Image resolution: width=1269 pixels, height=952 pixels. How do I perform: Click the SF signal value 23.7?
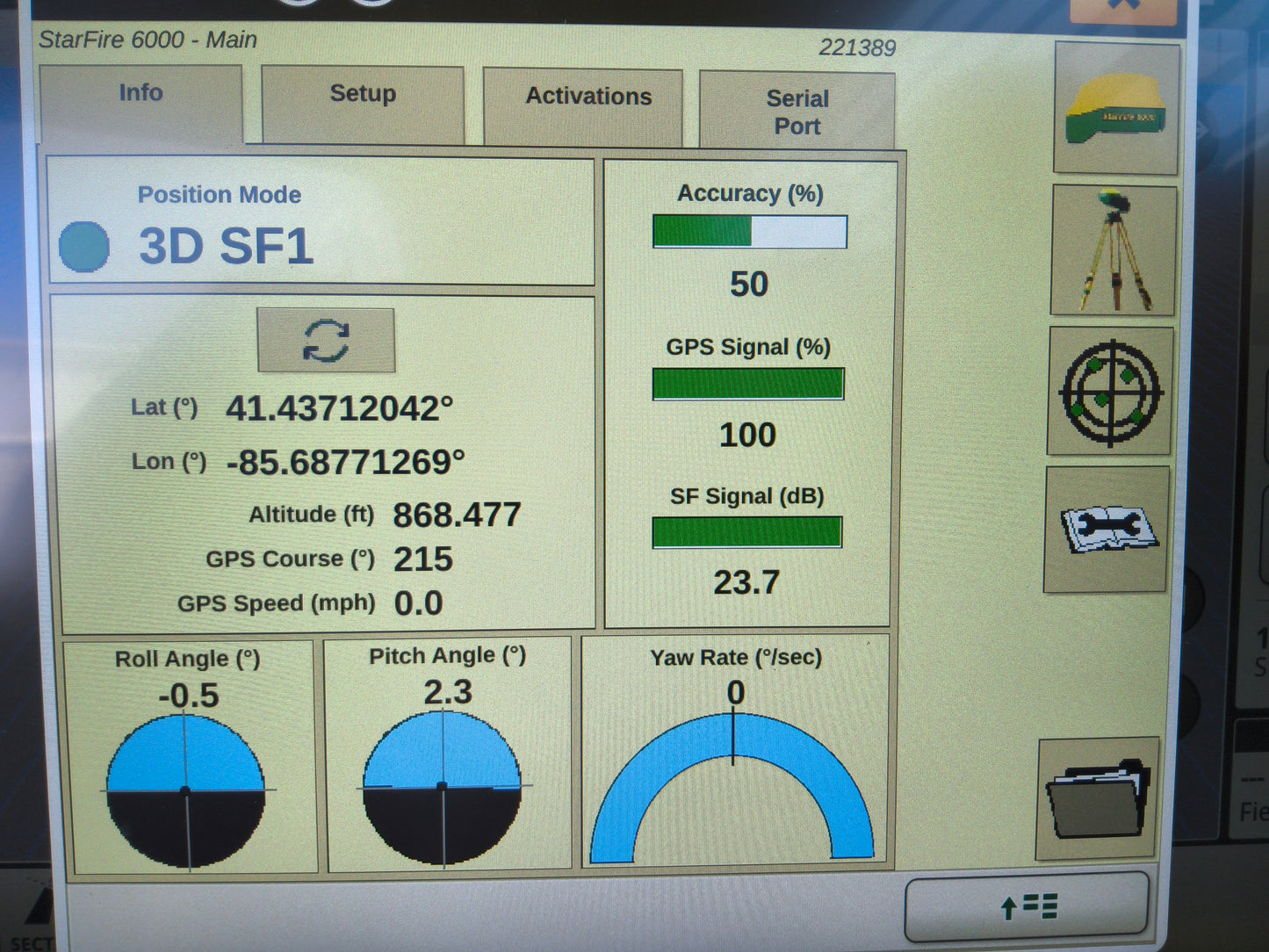746,582
